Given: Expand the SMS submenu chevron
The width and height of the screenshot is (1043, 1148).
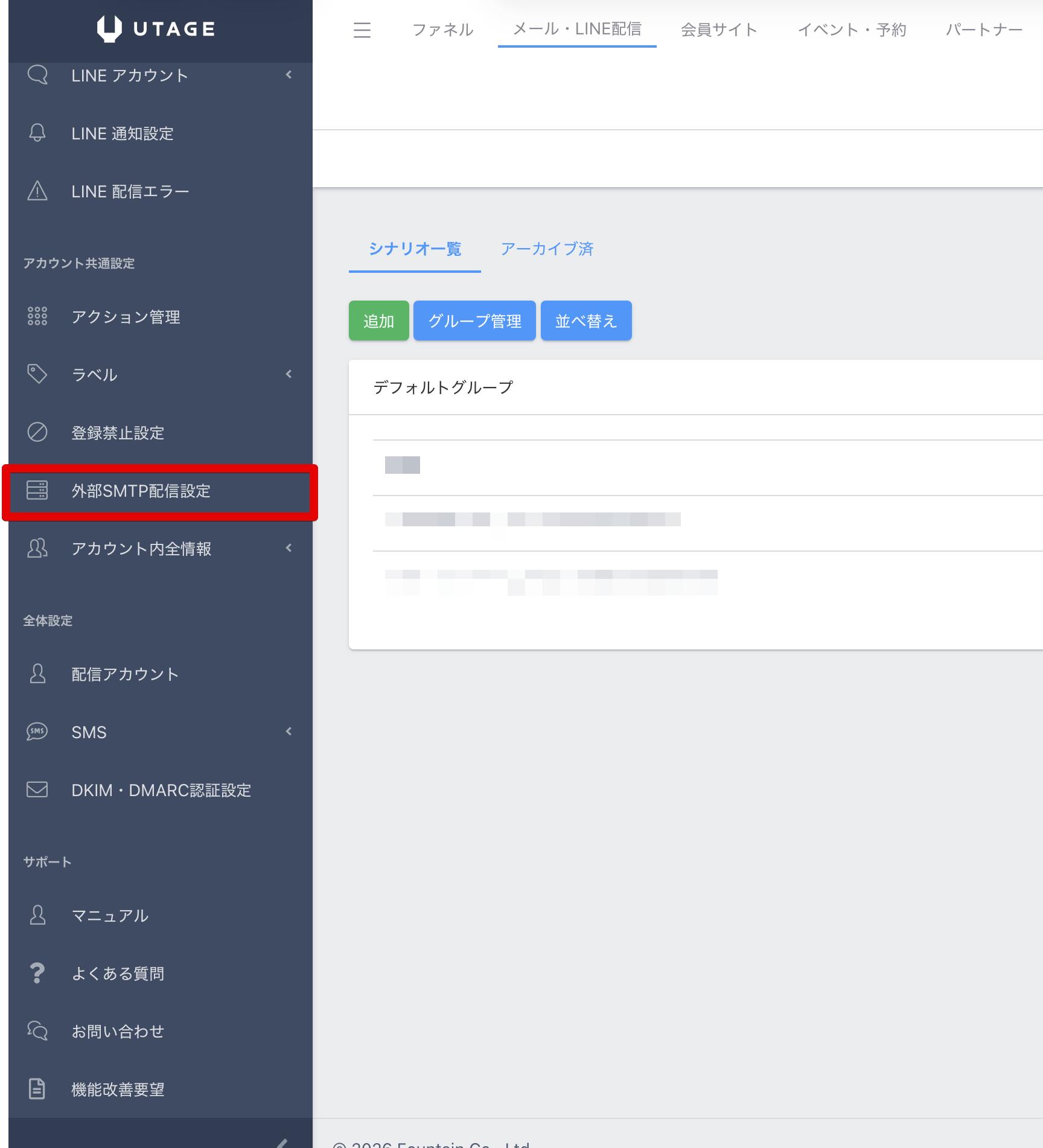Looking at the screenshot, I should point(289,732).
